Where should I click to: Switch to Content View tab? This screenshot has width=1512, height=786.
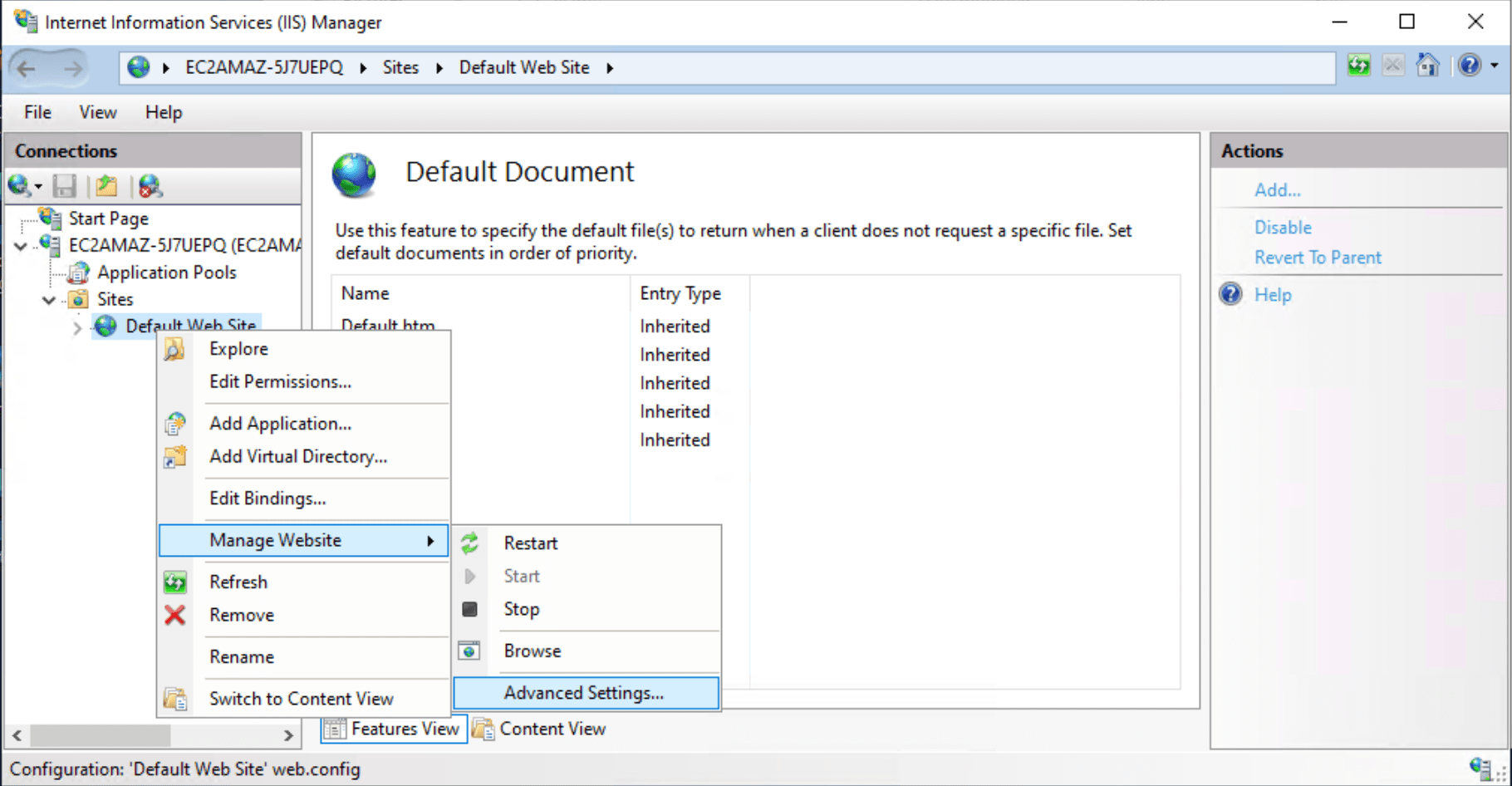pyautogui.click(x=540, y=729)
